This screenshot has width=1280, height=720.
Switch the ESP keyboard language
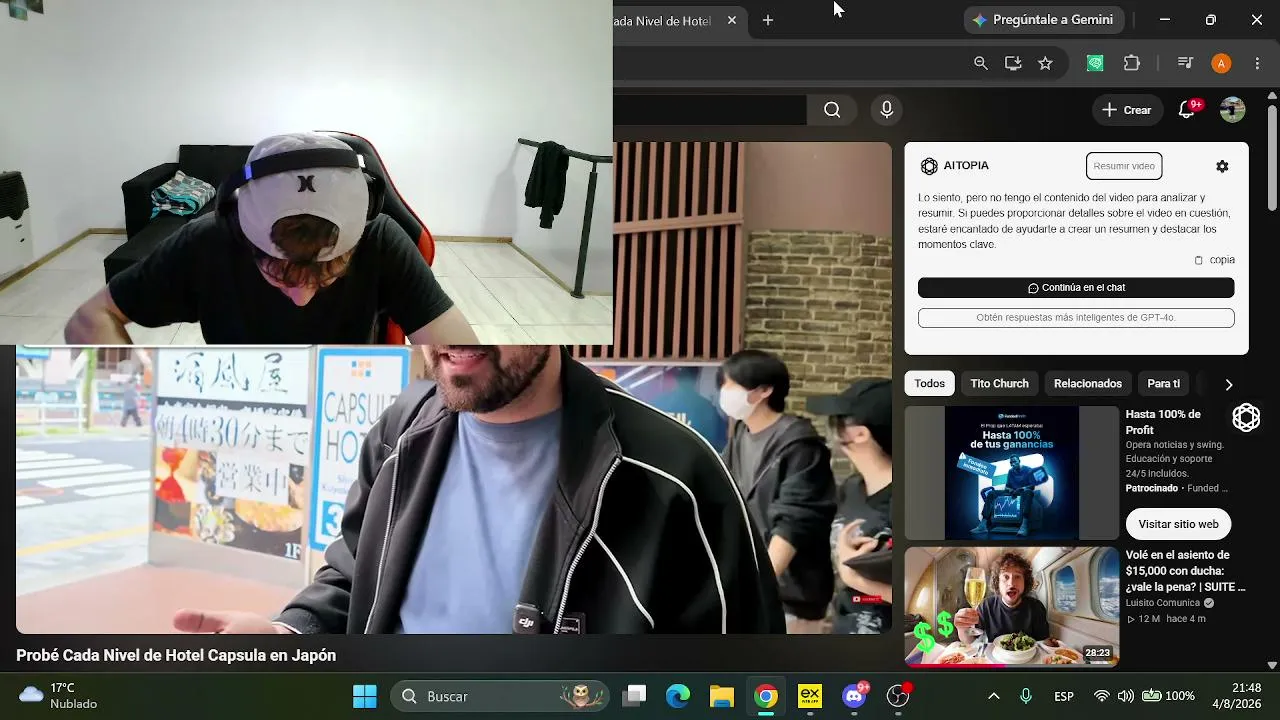point(1064,696)
